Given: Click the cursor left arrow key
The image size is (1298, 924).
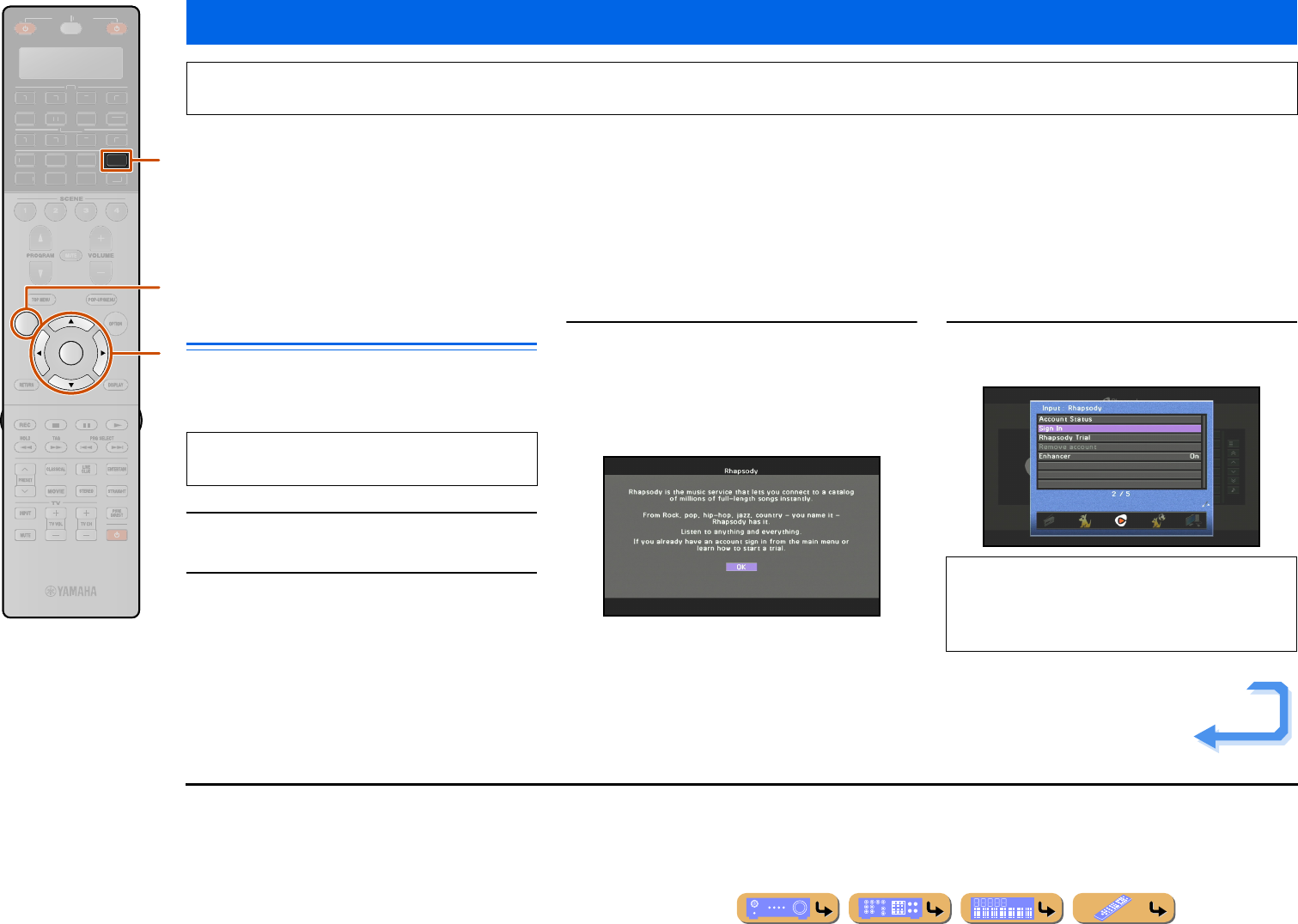Looking at the screenshot, I should coord(40,353).
